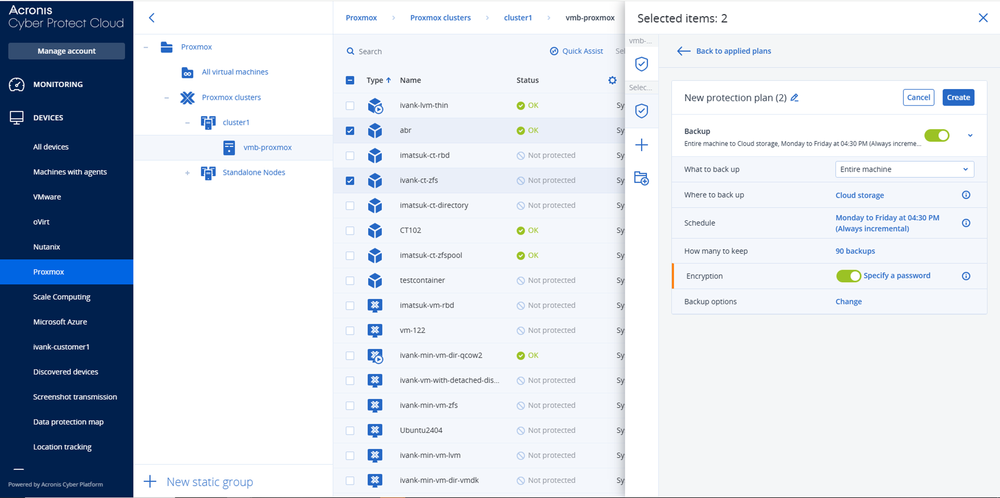The image size is (1000, 498).
Task: Go Back to applied plans
Action: (724, 51)
